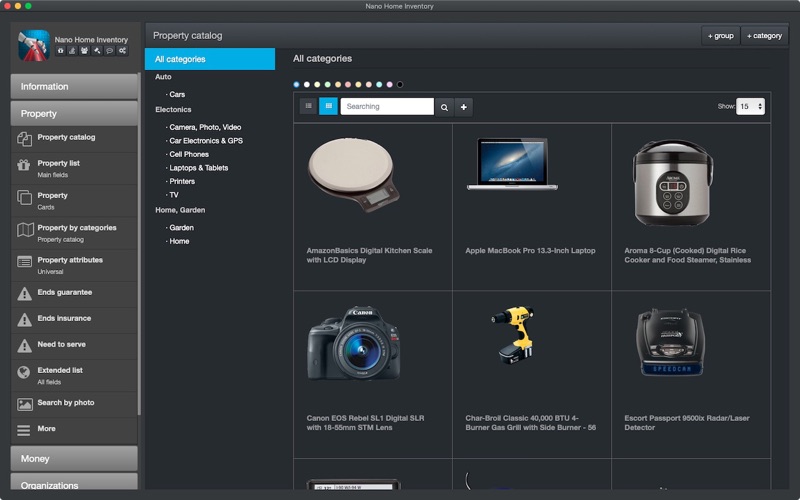The image size is (800, 500).
Task: Click the Char-Broil Classic Gas Grill title
Action: tap(531, 423)
